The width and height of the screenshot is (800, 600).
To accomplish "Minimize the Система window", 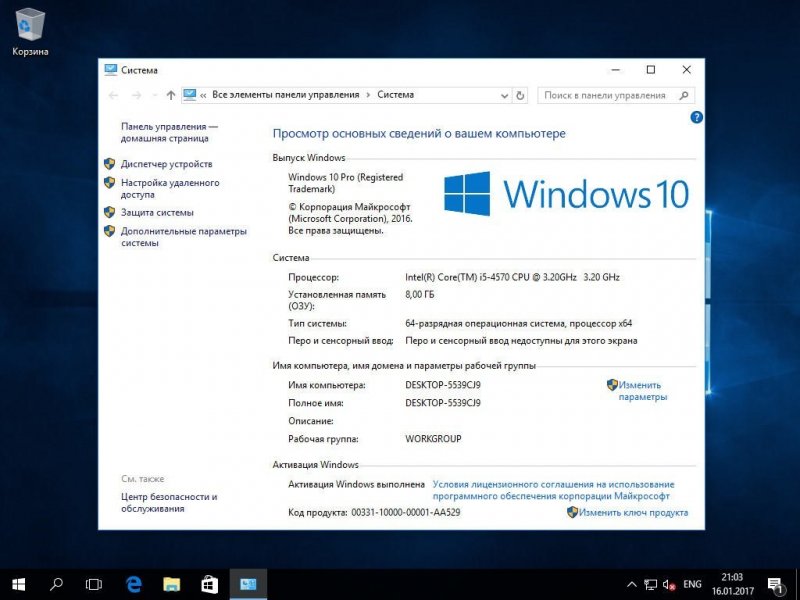I will (616, 70).
